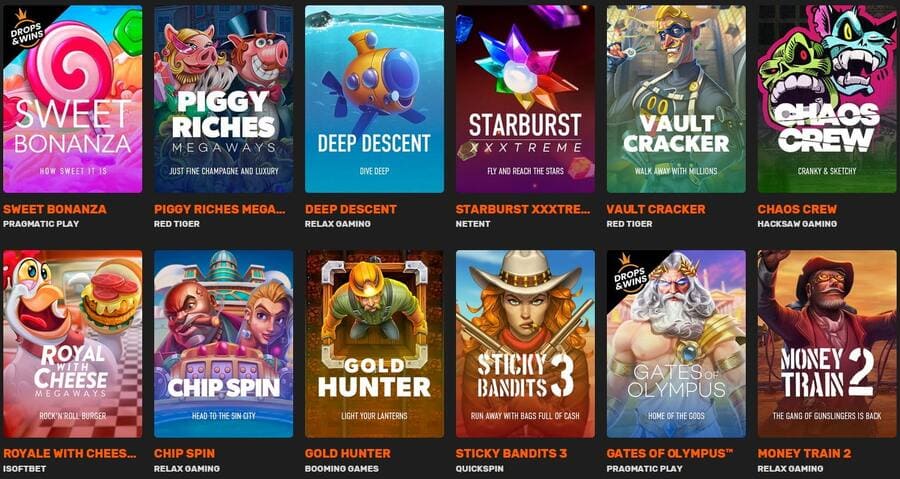The image size is (900, 479).
Task: Click the Drops & Wins badge on Sweet Bonanza
Action: 24,31
